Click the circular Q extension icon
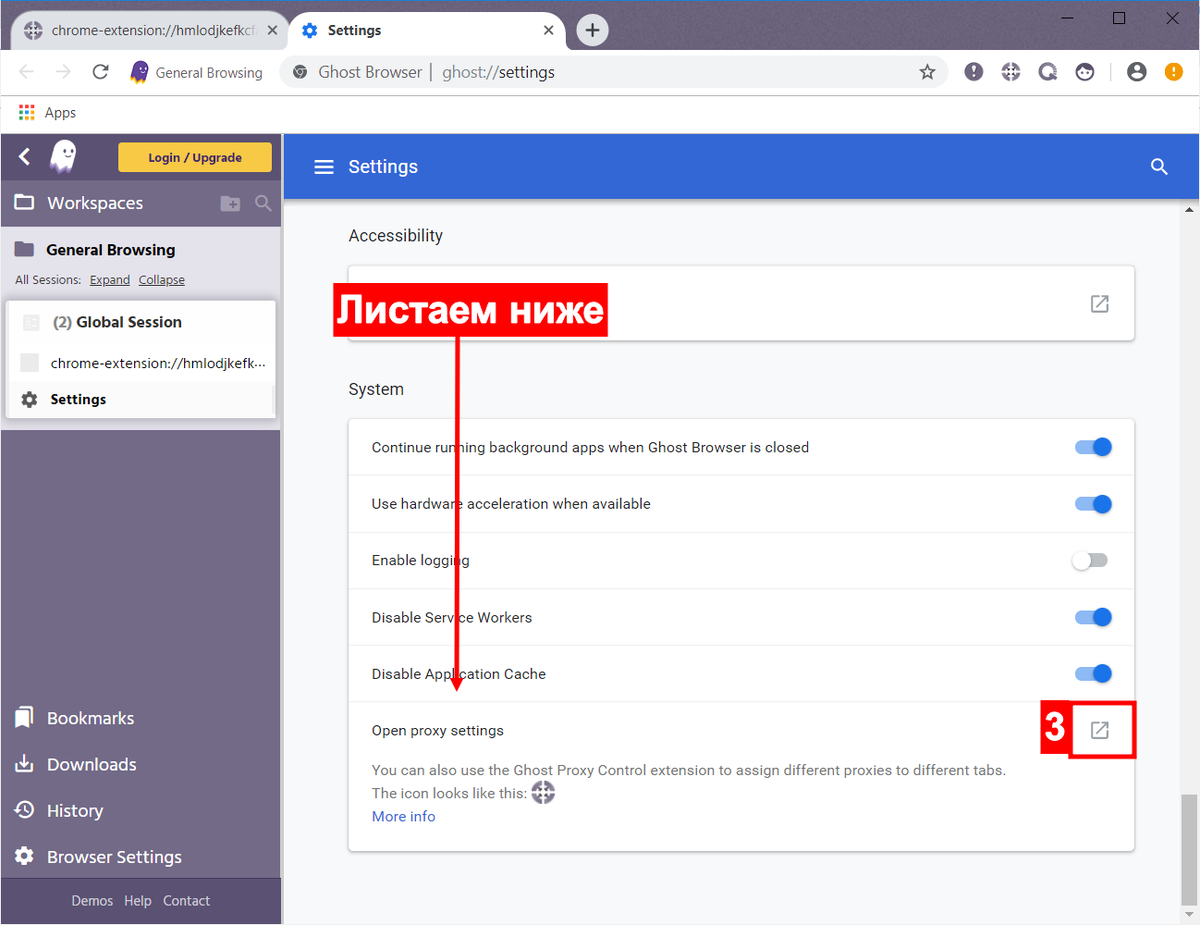 (1048, 72)
